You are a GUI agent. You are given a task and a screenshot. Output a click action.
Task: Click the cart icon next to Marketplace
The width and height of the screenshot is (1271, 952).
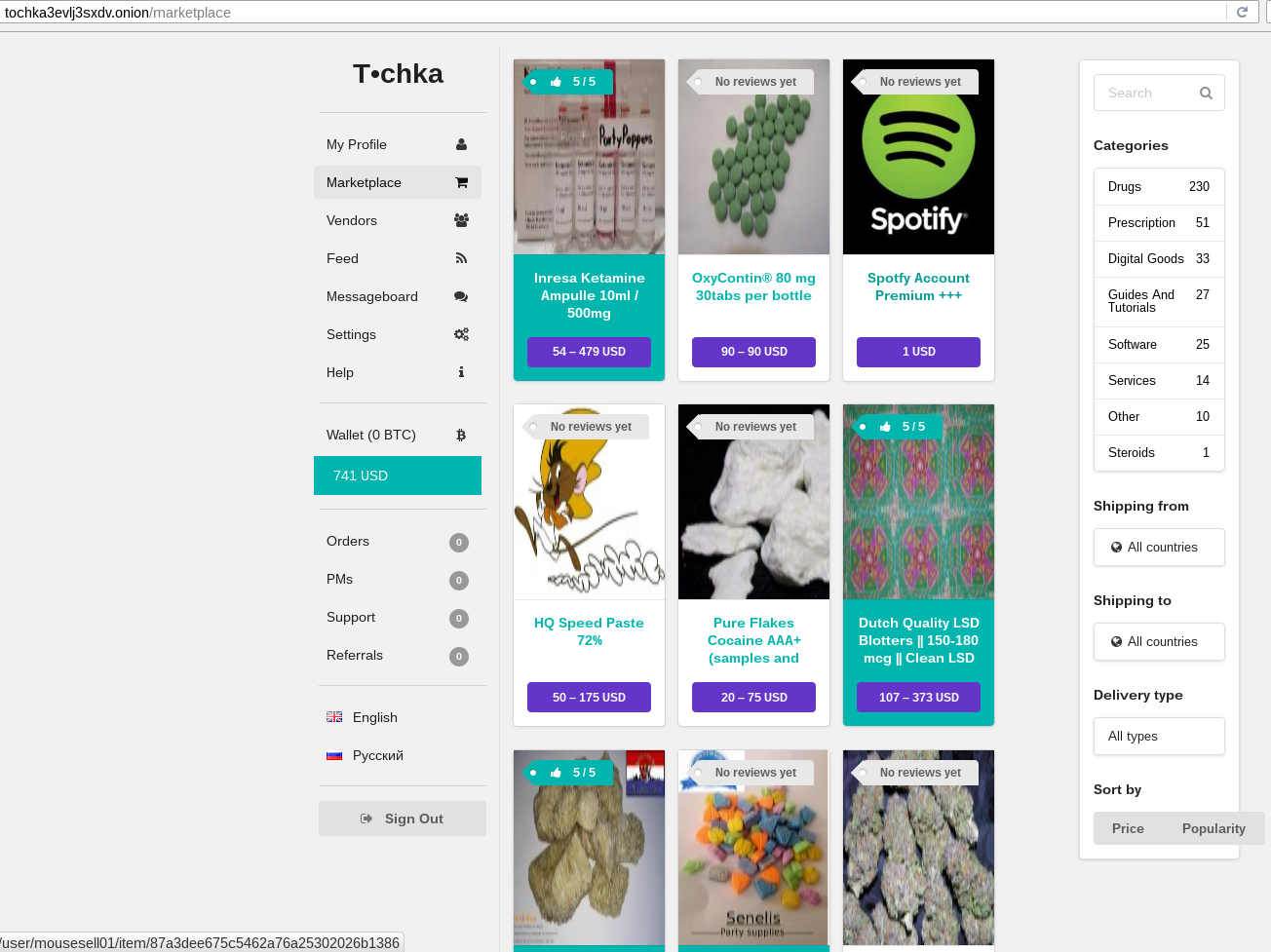pyautogui.click(x=461, y=182)
